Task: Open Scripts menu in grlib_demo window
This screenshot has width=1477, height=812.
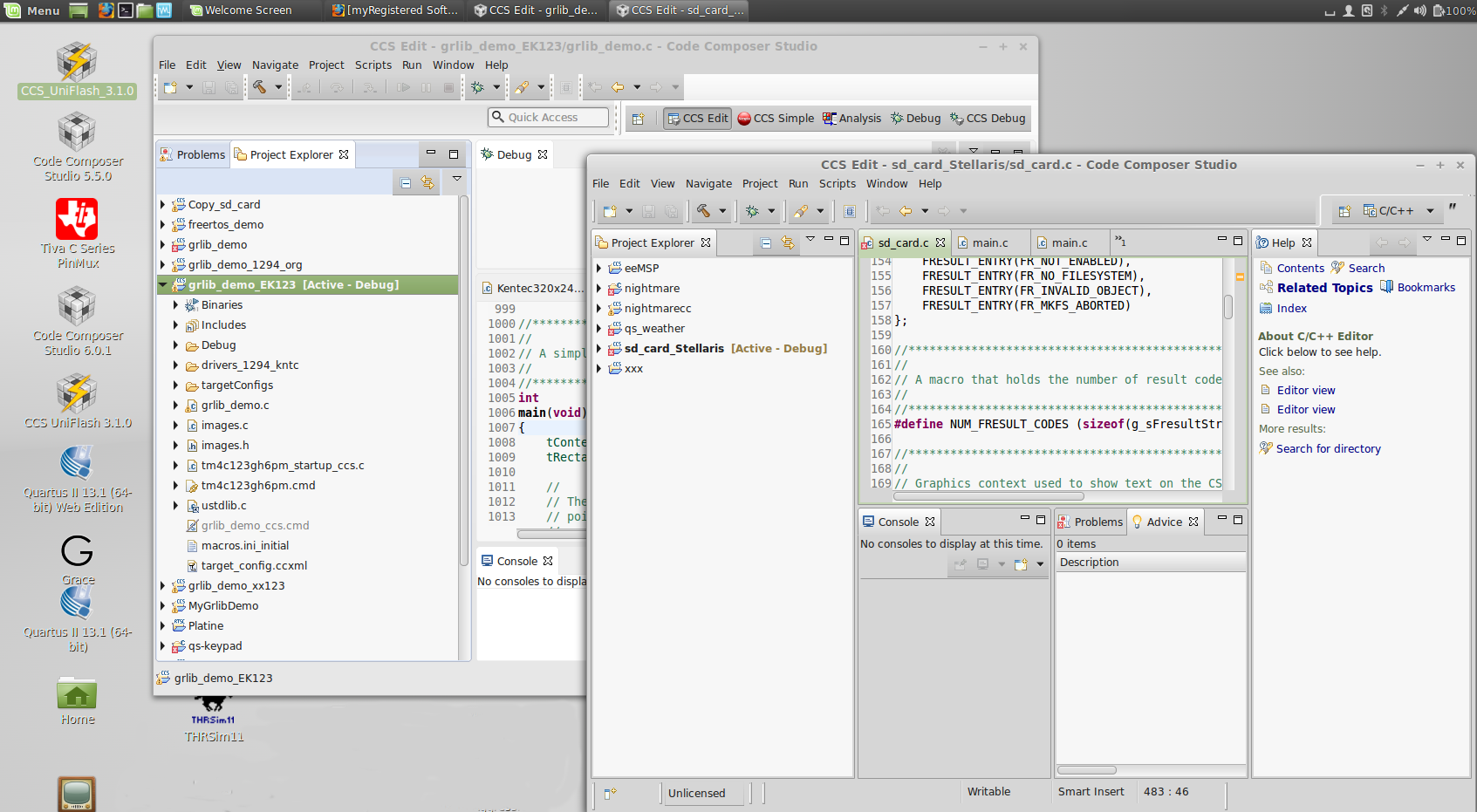Action: click(373, 65)
